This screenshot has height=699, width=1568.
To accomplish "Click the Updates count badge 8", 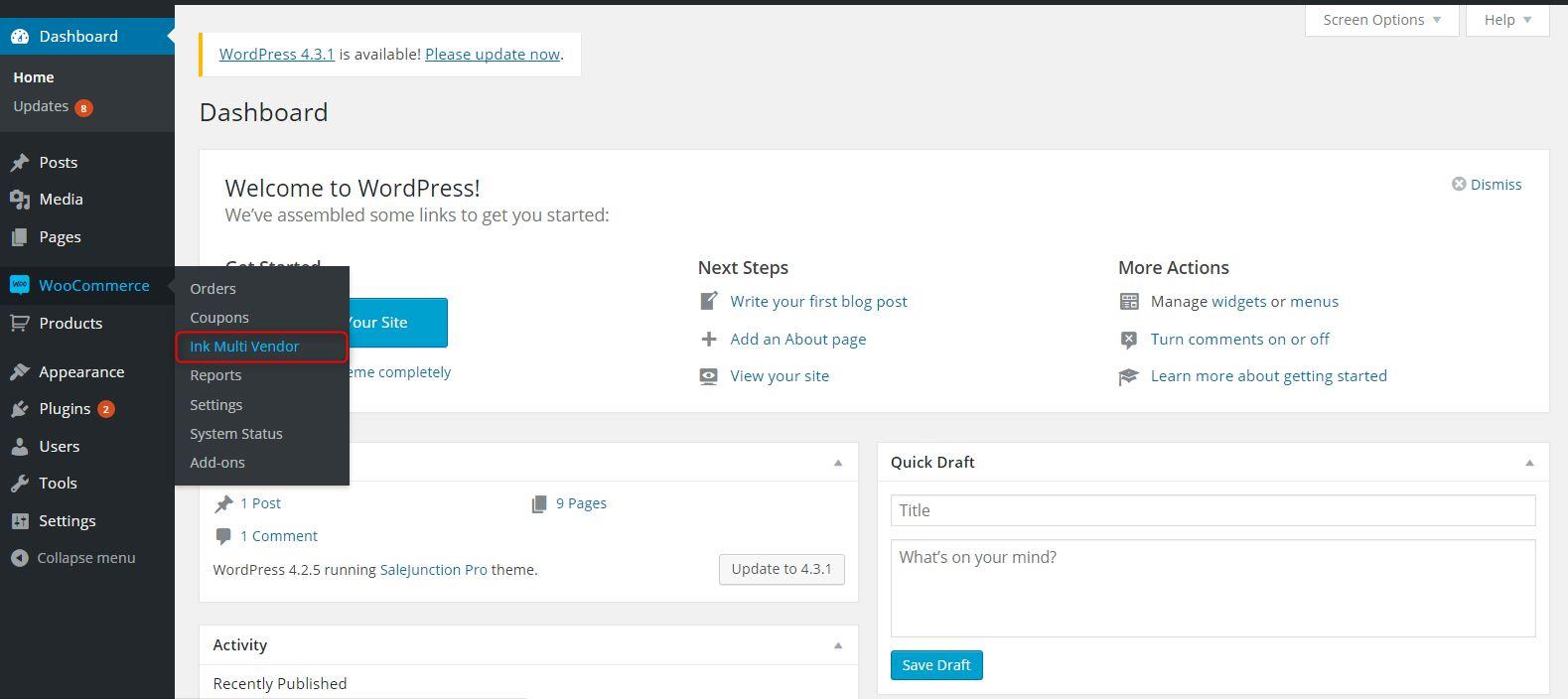I will [83, 107].
